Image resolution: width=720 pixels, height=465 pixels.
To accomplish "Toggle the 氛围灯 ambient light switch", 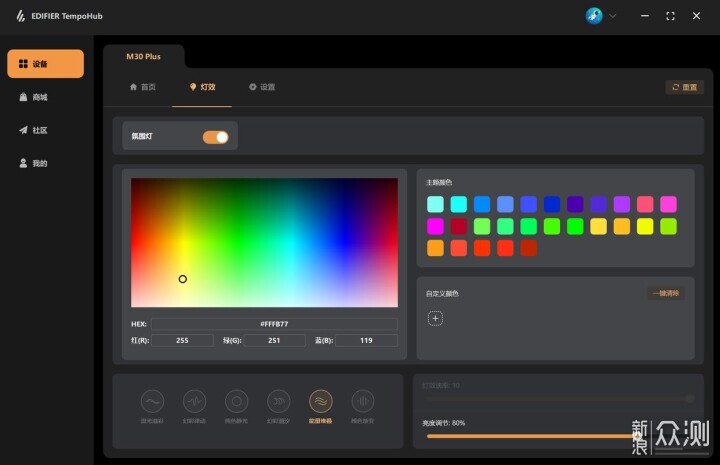I will coord(215,137).
